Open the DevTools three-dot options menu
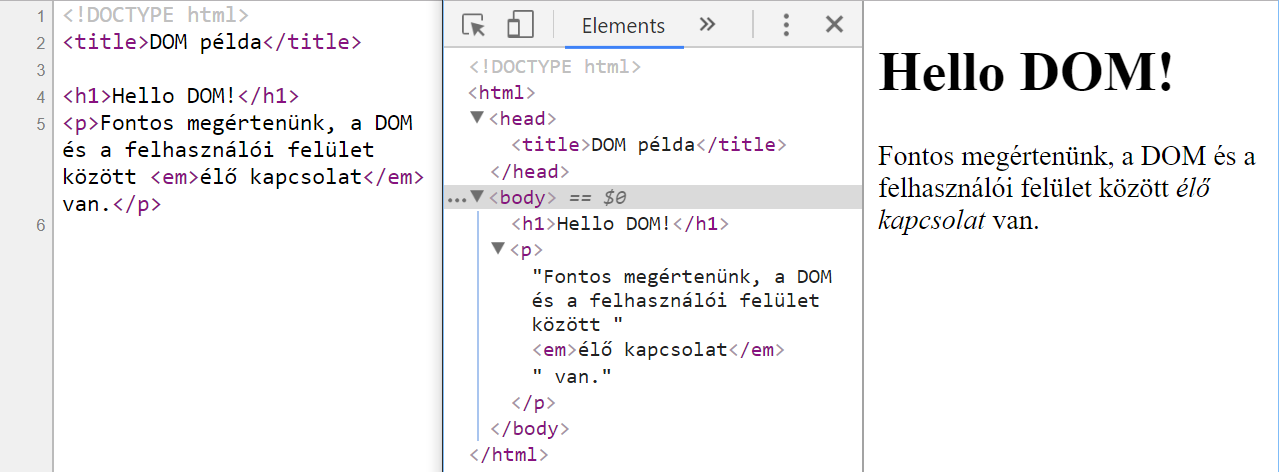 point(787,25)
